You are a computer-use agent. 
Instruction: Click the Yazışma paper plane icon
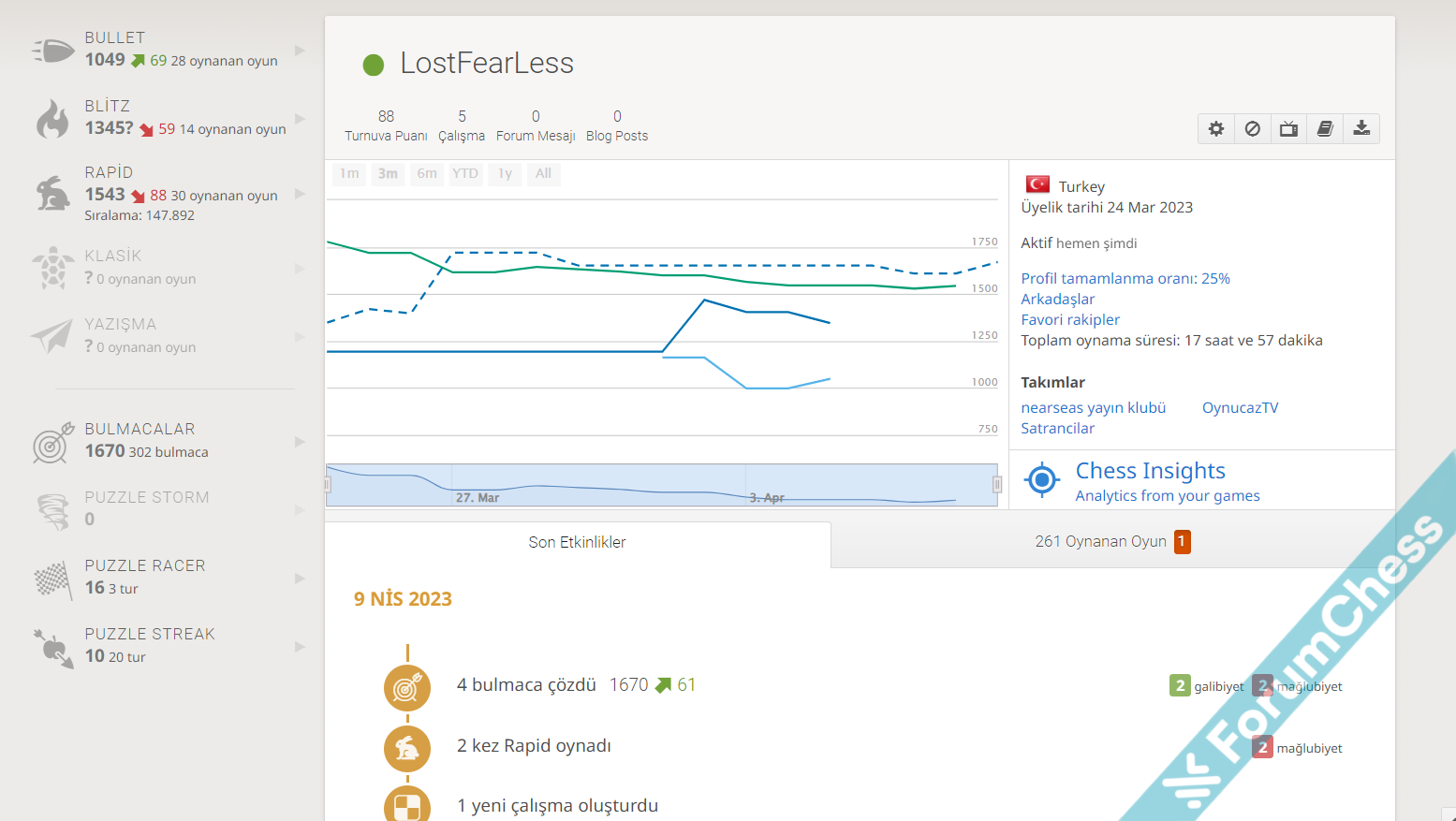51,336
